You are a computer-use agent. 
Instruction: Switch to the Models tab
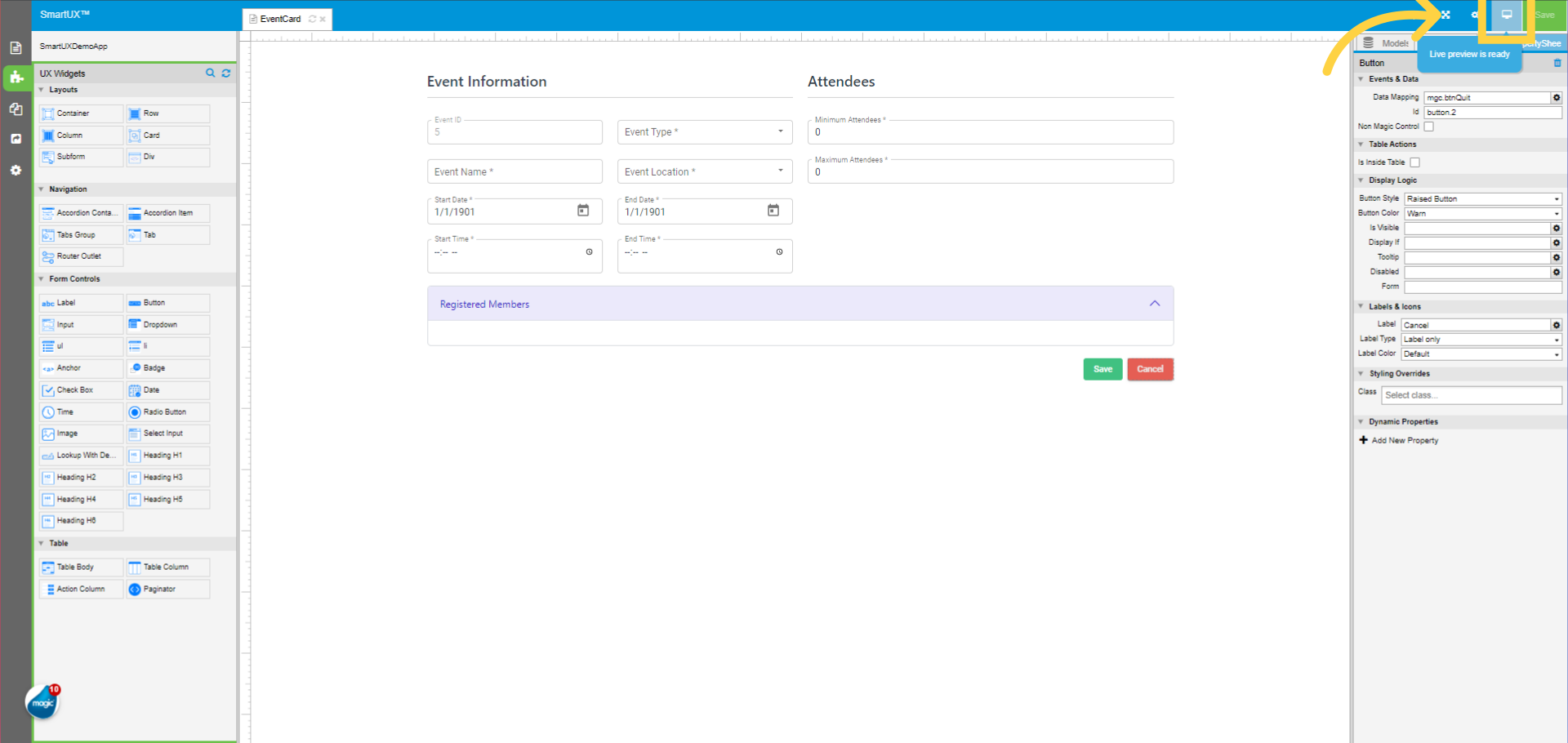pos(1395,42)
